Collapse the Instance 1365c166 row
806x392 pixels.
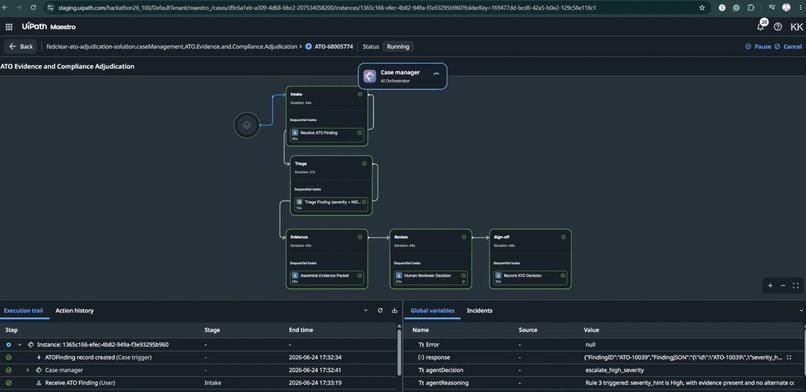pos(20,345)
